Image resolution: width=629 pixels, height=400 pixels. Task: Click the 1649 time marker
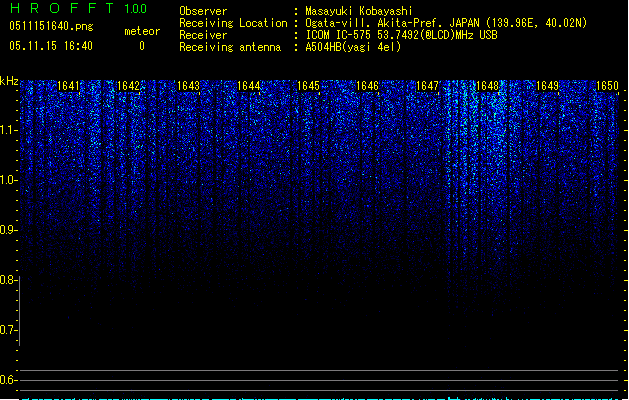pyautogui.click(x=547, y=86)
